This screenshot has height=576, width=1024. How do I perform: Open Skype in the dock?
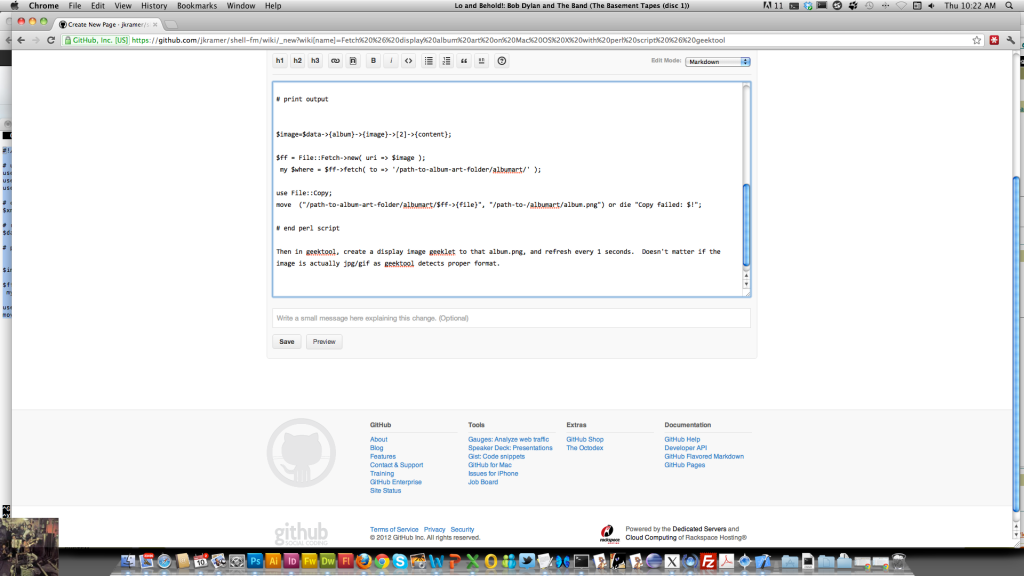tap(400, 561)
